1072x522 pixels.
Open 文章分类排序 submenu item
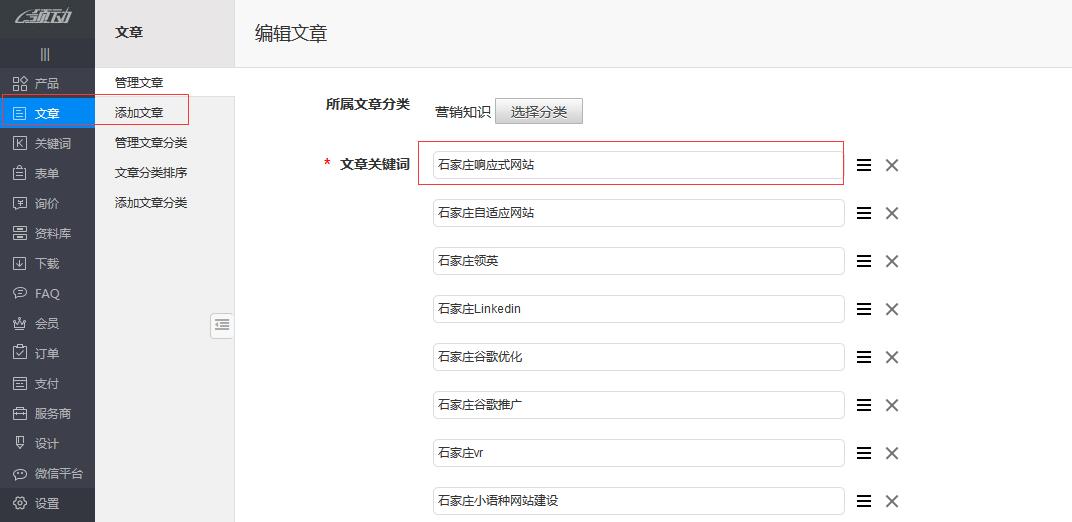click(150, 173)
